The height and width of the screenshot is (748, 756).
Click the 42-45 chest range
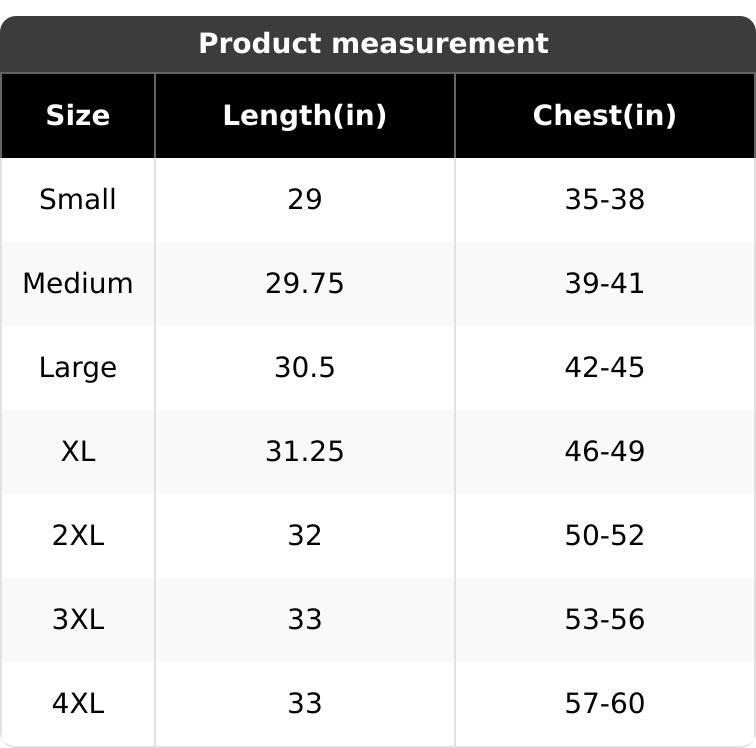click(604, 368)
